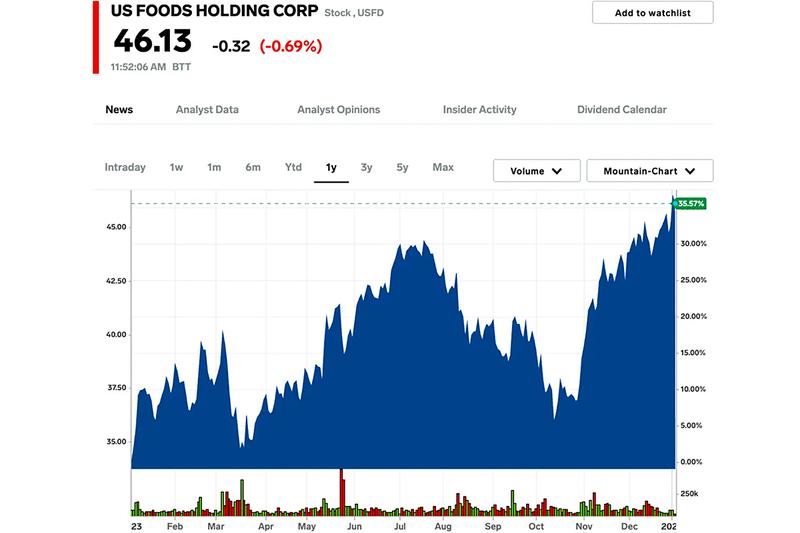Select the 6m time range
Screen dimensions: 800x533
point(253,167)
